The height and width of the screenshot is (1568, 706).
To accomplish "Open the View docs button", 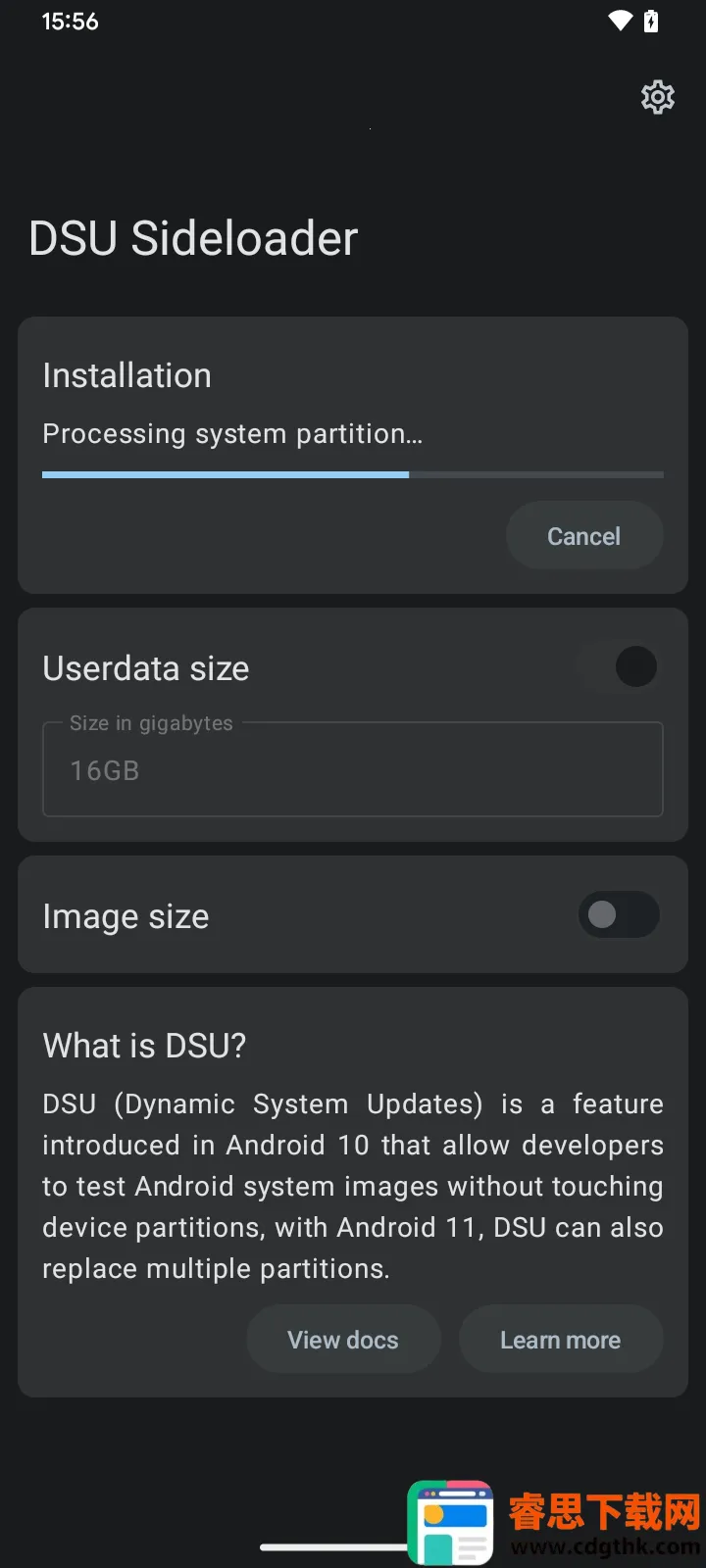I will pos(343,1340).
